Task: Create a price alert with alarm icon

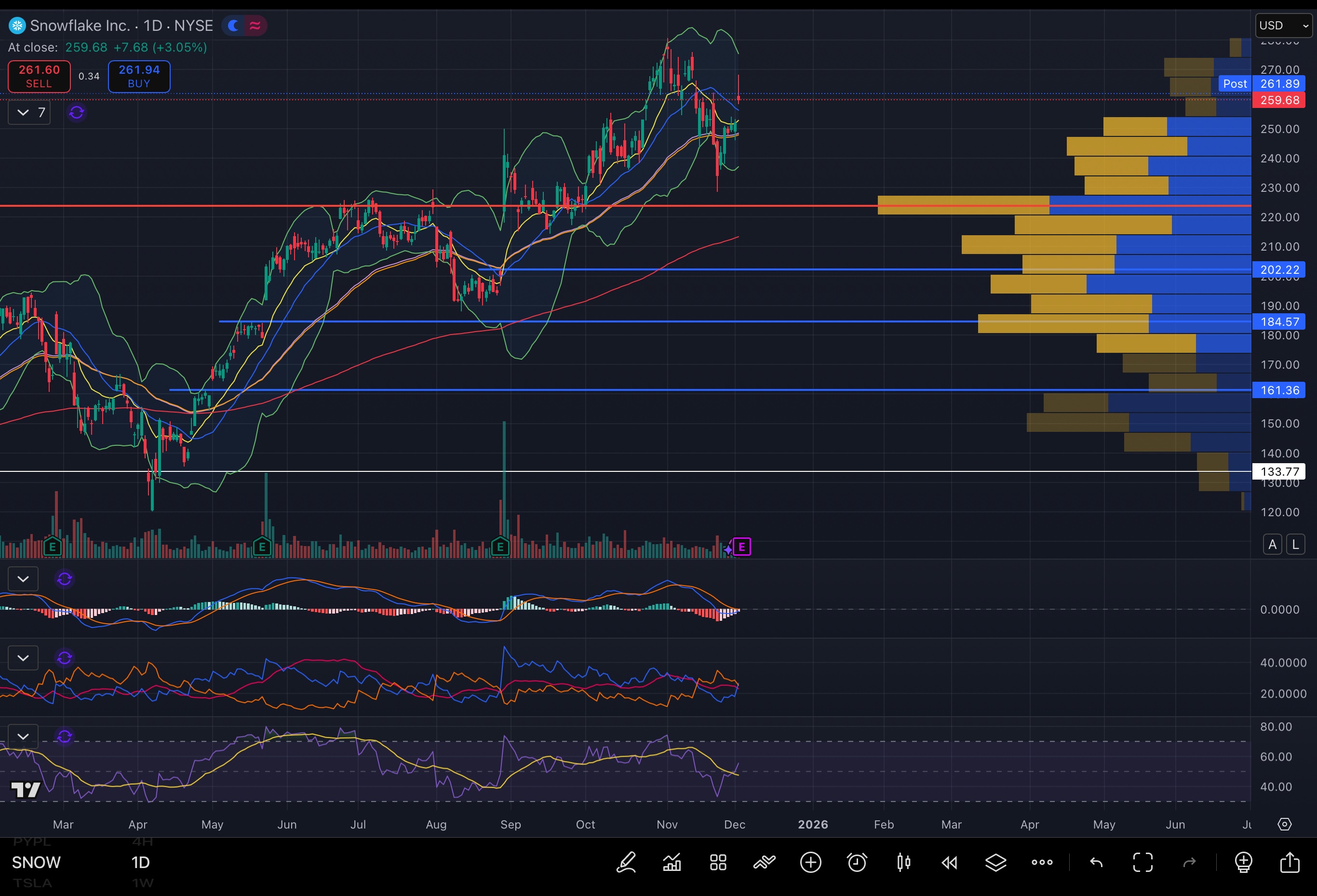Action: pyautogui.click(x=857, y=863)
